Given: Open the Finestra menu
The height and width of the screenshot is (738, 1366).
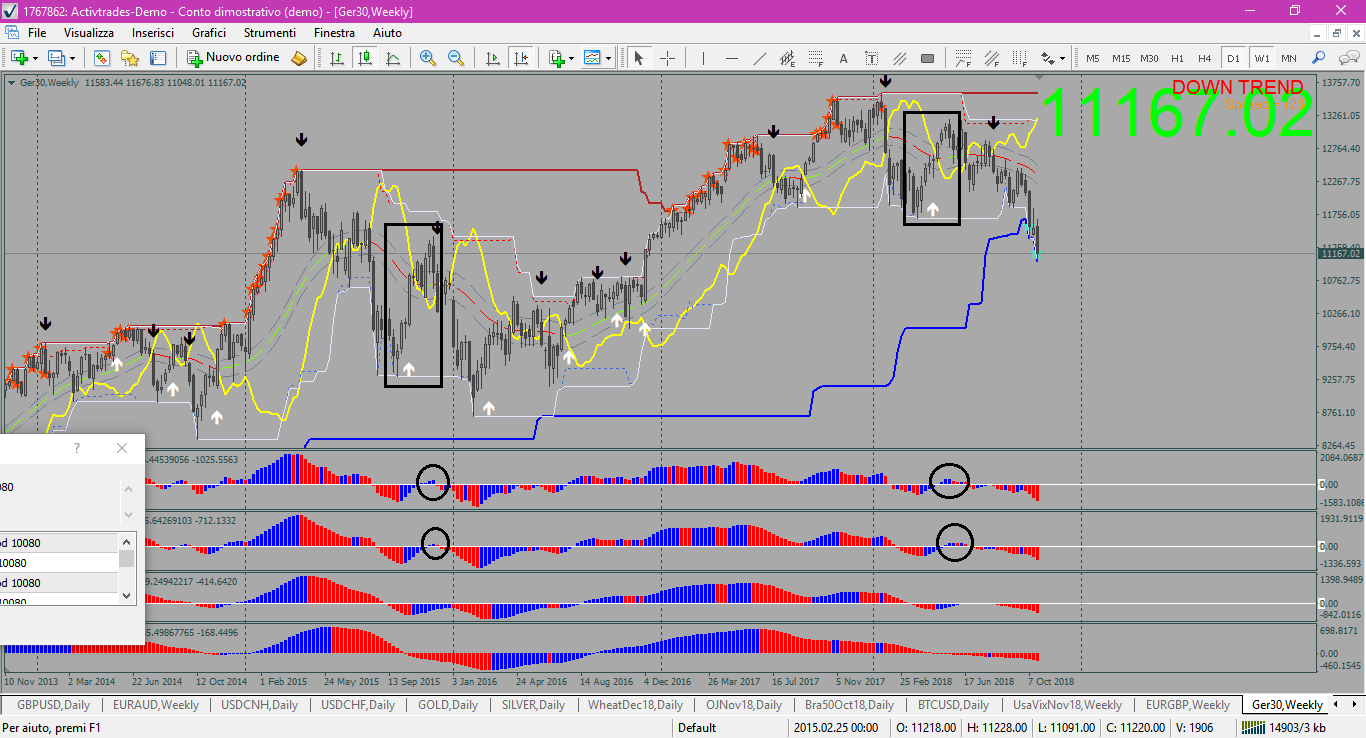Looking at the screenshot, I should pos(334,33).
